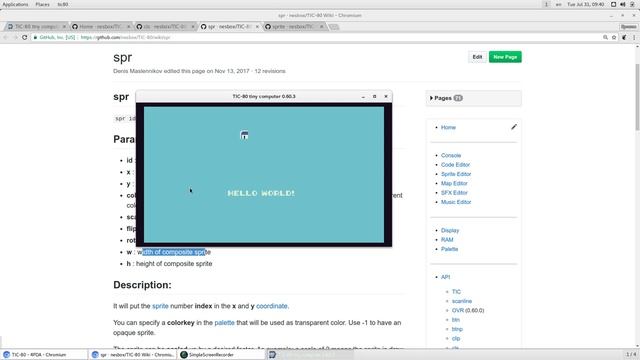Click the 'Description:' heading
The height and width of the screenshot is (360, 640).
(142, 285)
